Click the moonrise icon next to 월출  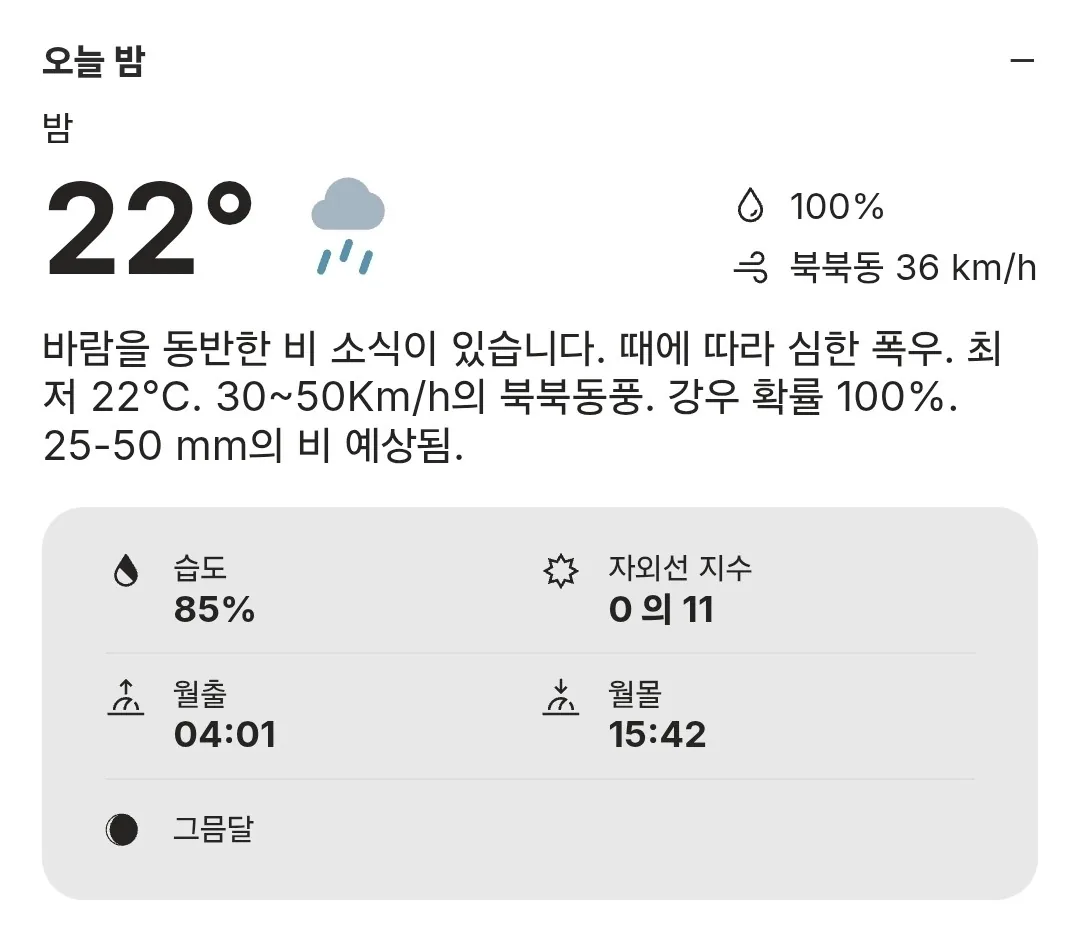coord(126,697)
